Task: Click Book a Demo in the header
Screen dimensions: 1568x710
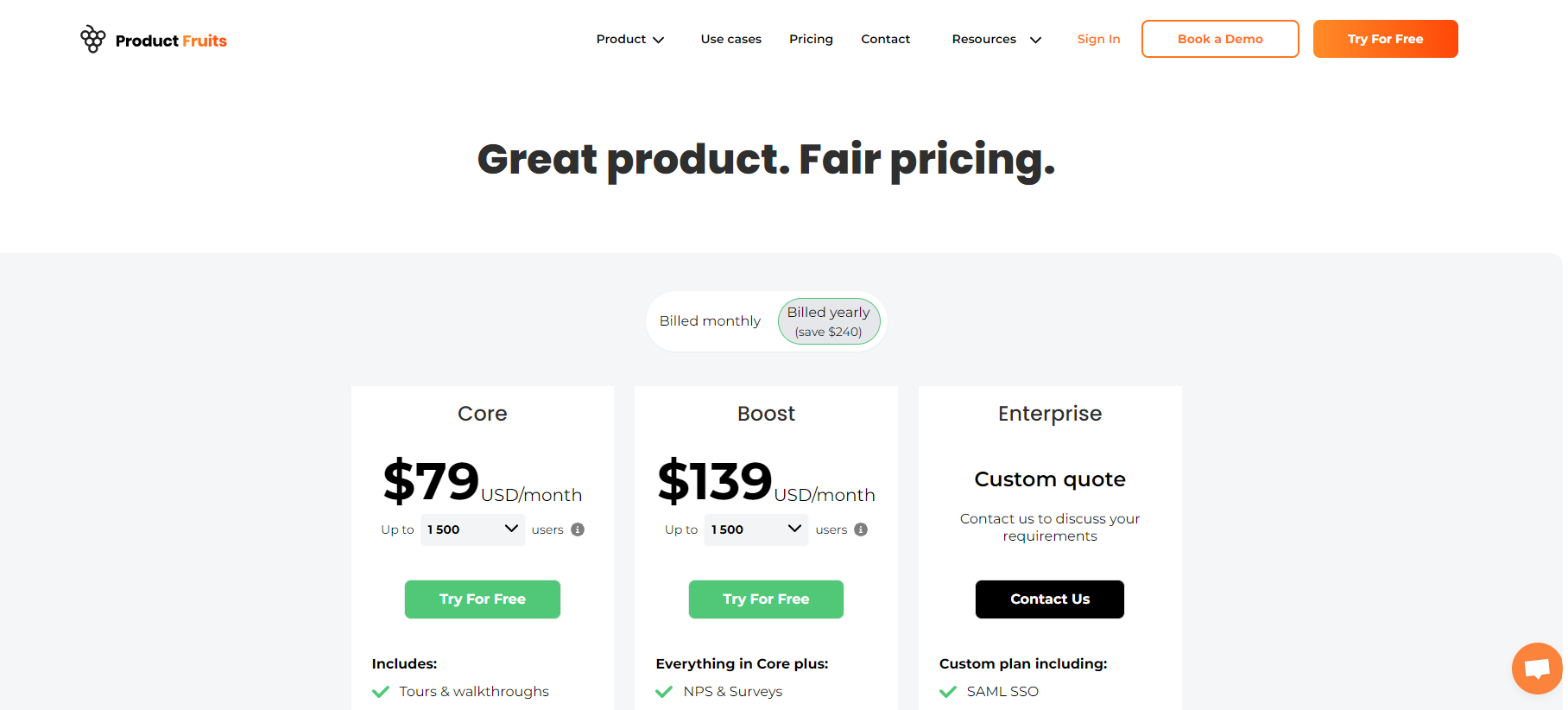Action: [x=1219, y=39]
